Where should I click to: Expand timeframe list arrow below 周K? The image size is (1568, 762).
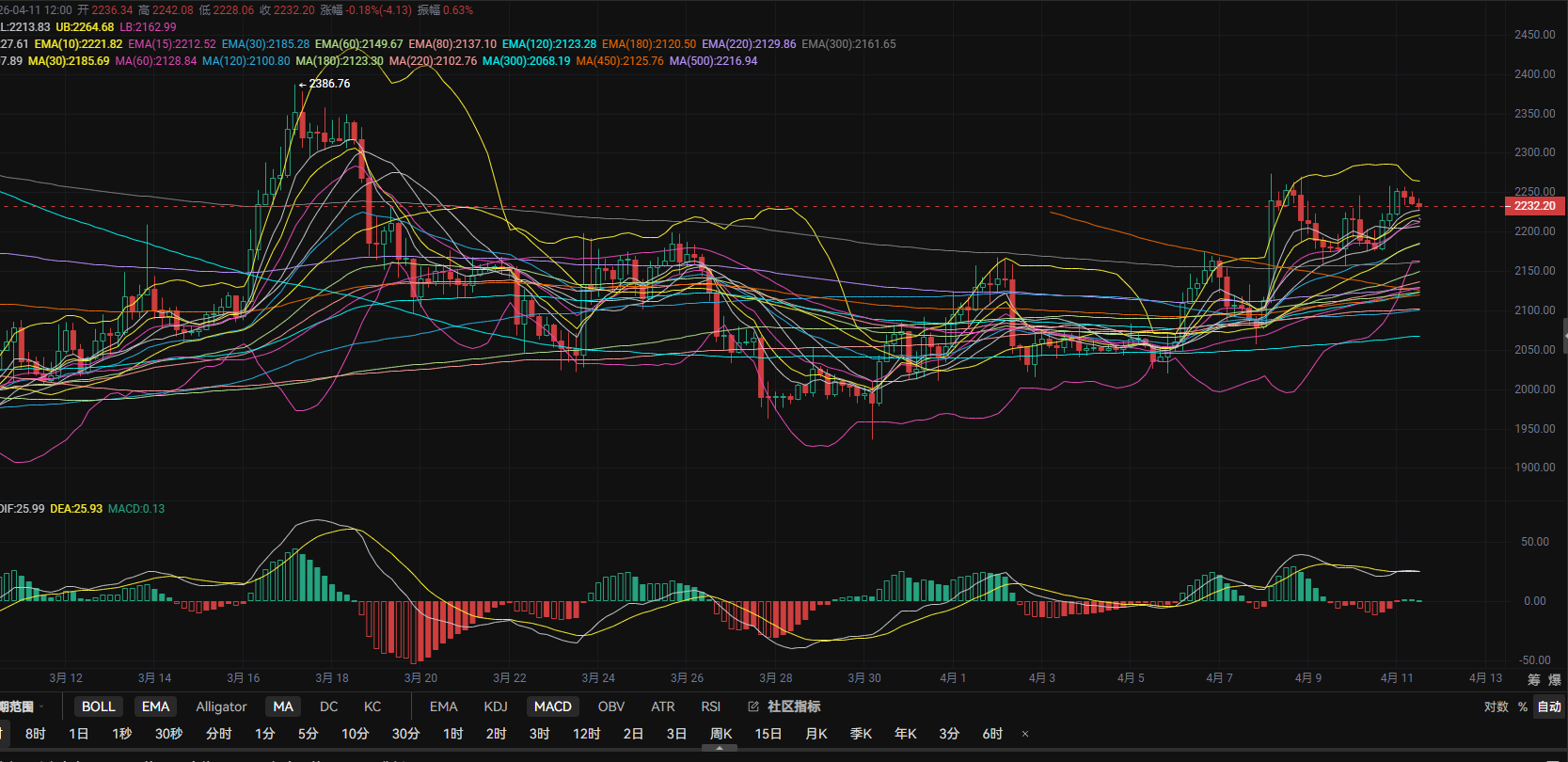pyautogui.click(x=720, y=748)
